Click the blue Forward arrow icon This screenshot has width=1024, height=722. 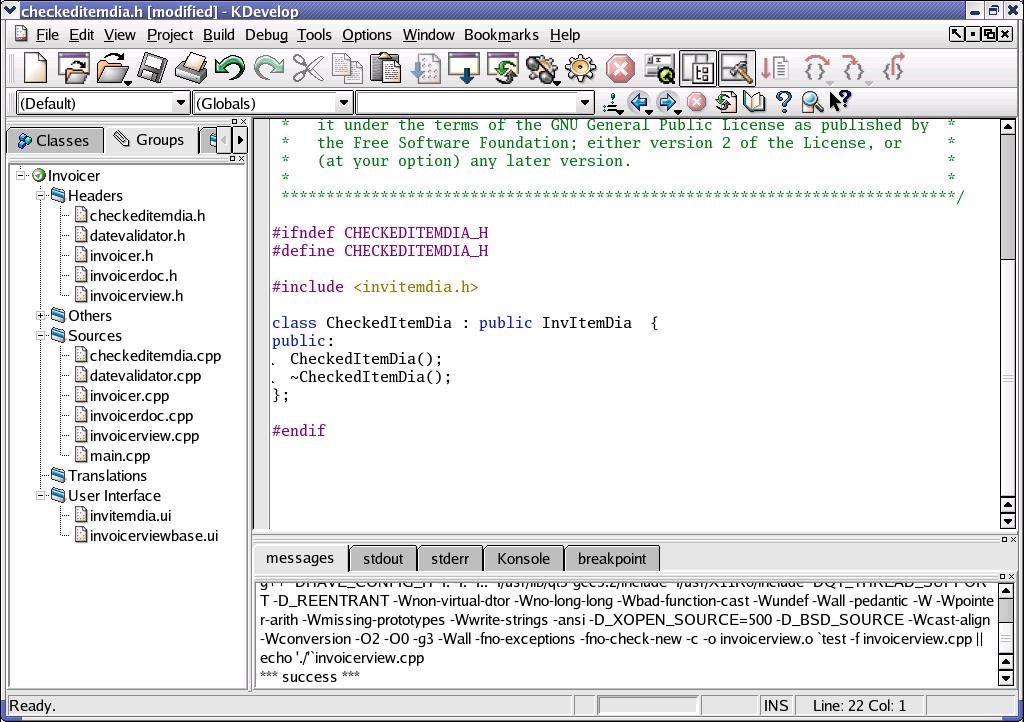(x=668, y=102)
